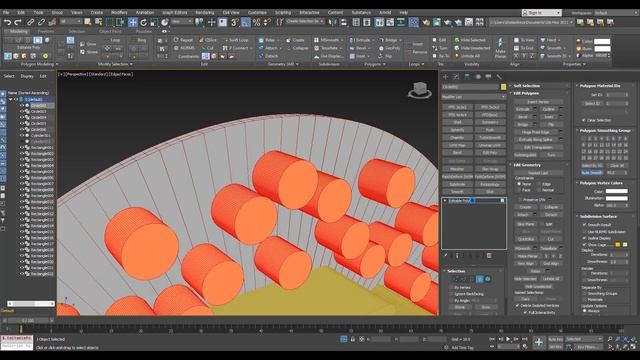The image size is (640, 360).
Task: Click Polygon Vertex Colors Color swatch
Action: tap(617, 191)
